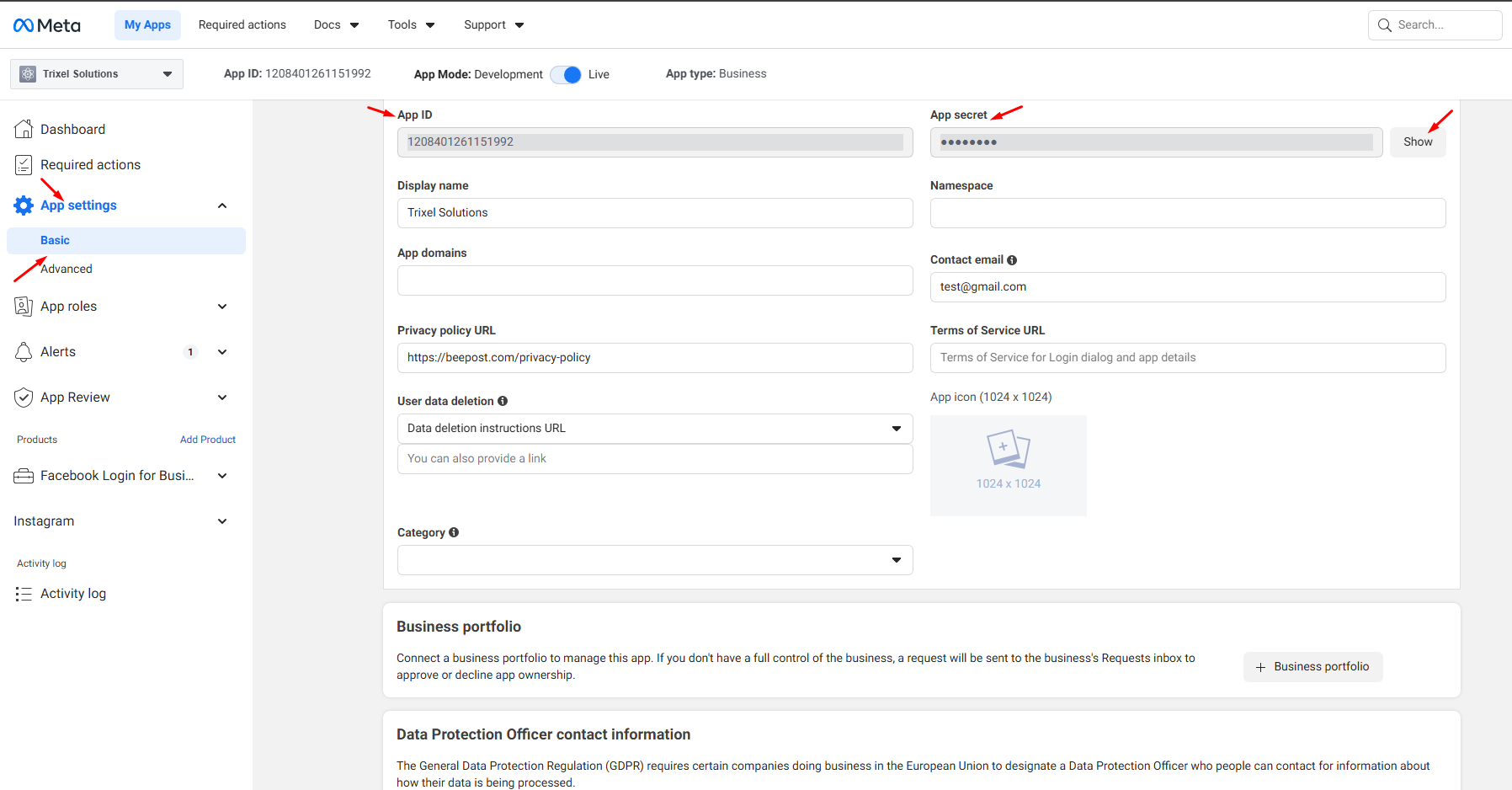Click the App domains input field
Viewport: 1512px width, 790px height.
coord(654,280)
